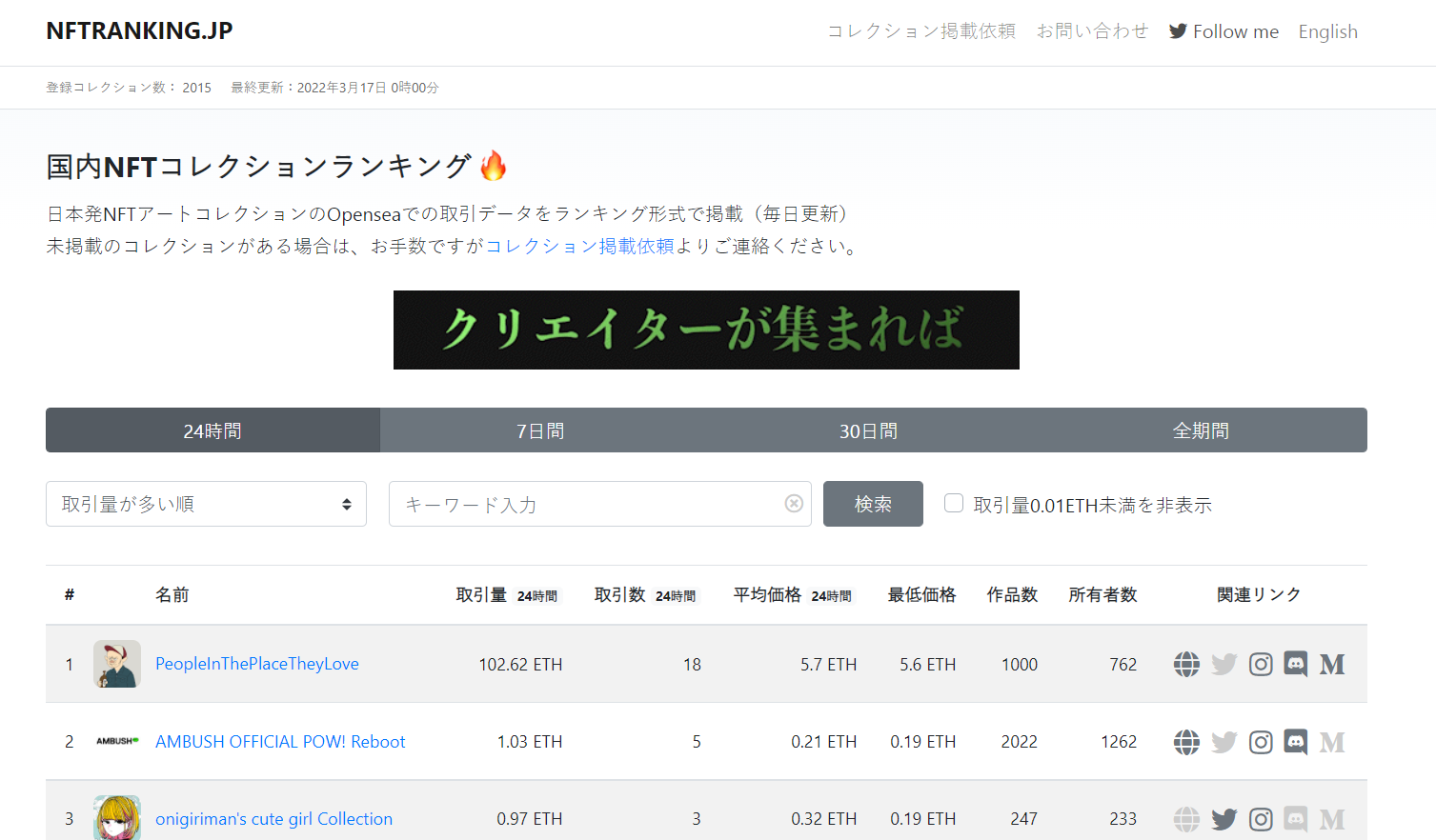
Task: Open website globe for AMBUSH OFFICIAL POW! Reboot
Action: (x=1186, y=742)
